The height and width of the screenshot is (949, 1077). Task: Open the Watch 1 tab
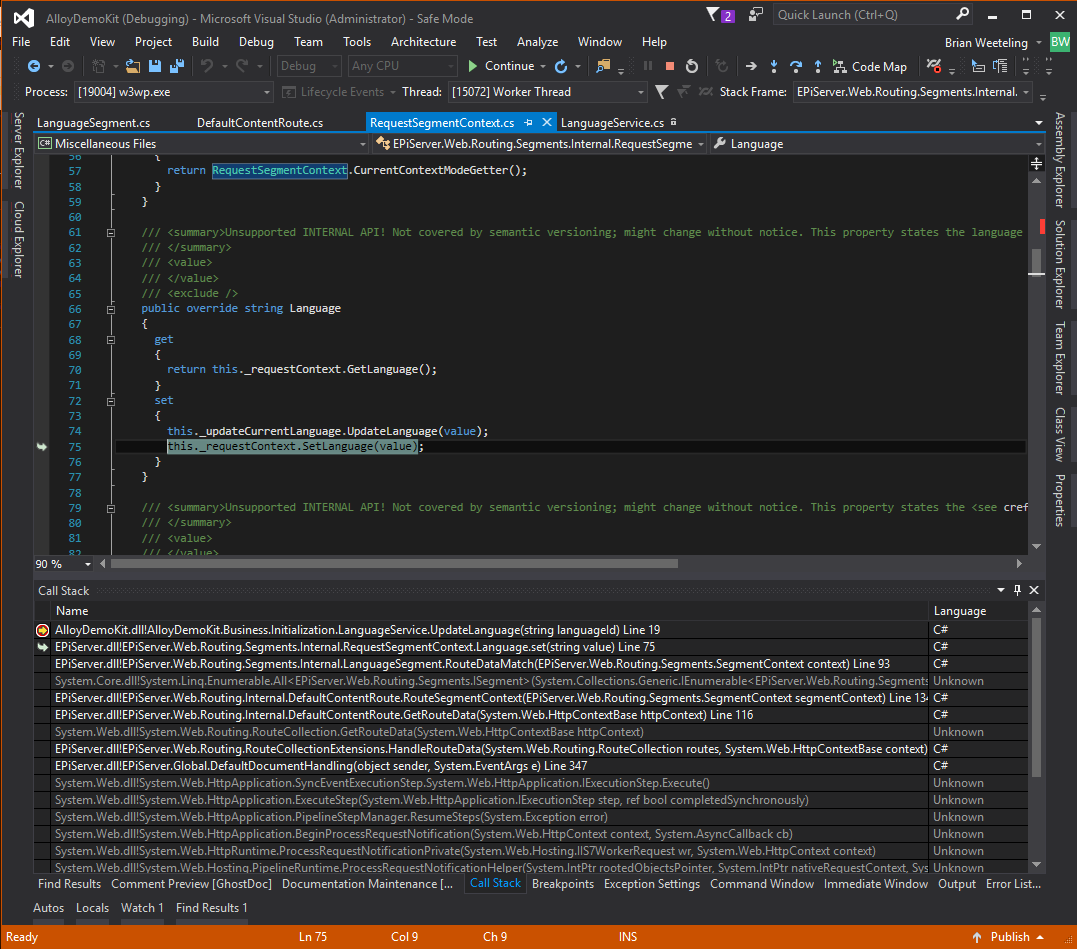[142, 908]
